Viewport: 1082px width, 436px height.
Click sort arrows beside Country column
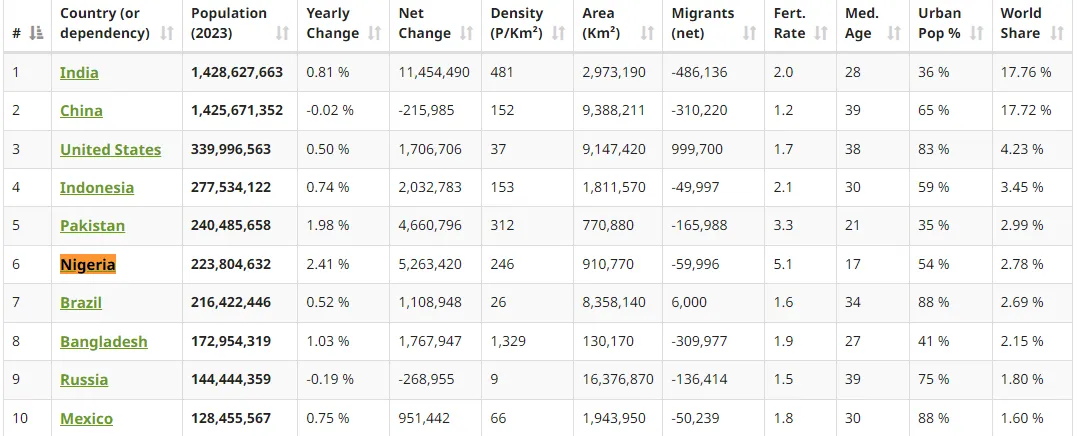[x=168, y=33]
